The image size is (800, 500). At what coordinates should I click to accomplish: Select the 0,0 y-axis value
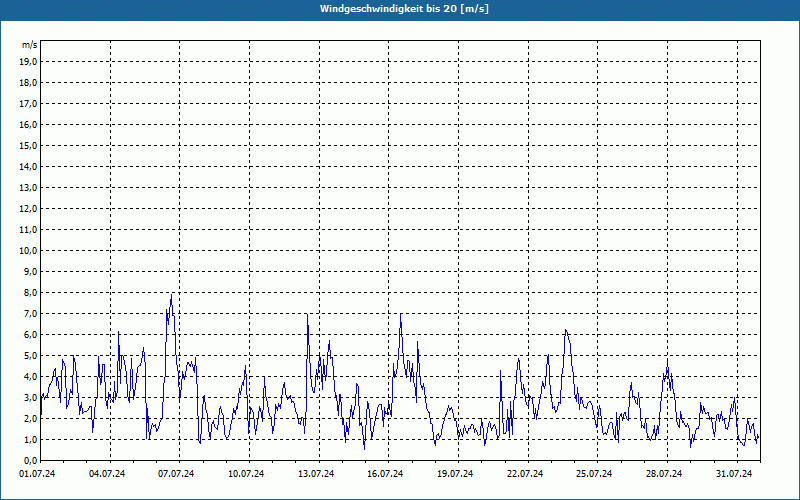[x=30, y=460]
